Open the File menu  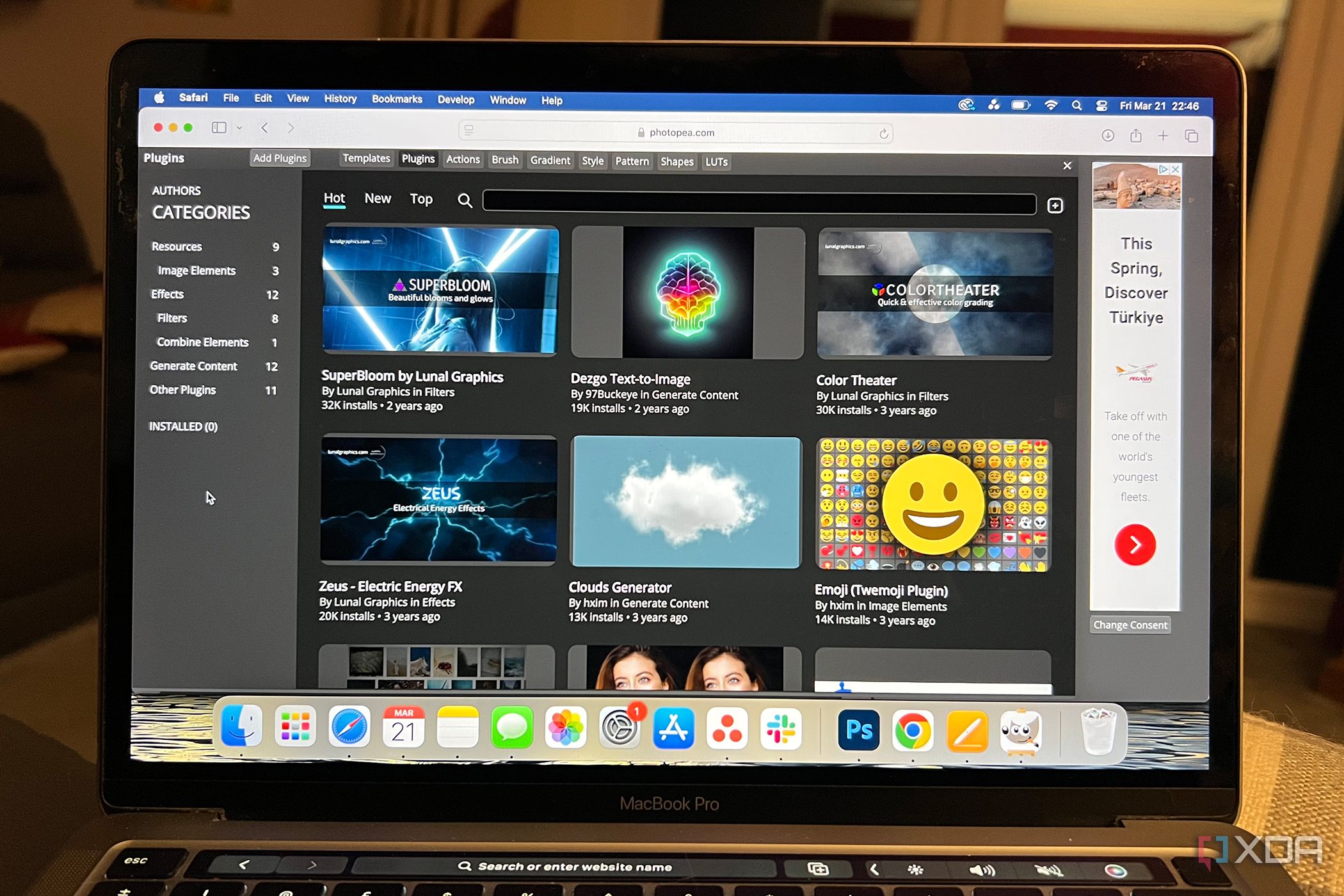(231, 98)
